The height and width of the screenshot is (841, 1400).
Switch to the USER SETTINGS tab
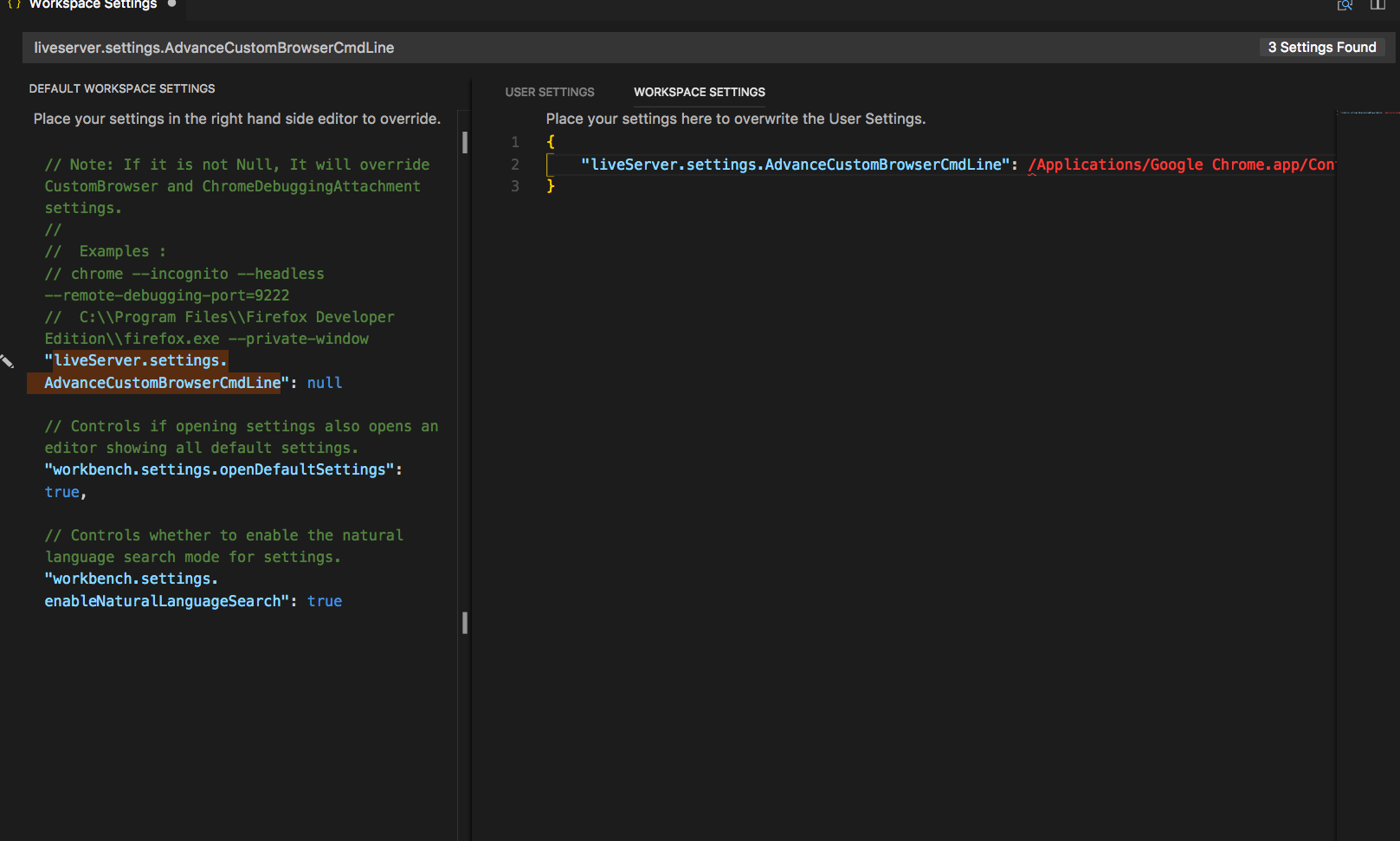point(549,92)
